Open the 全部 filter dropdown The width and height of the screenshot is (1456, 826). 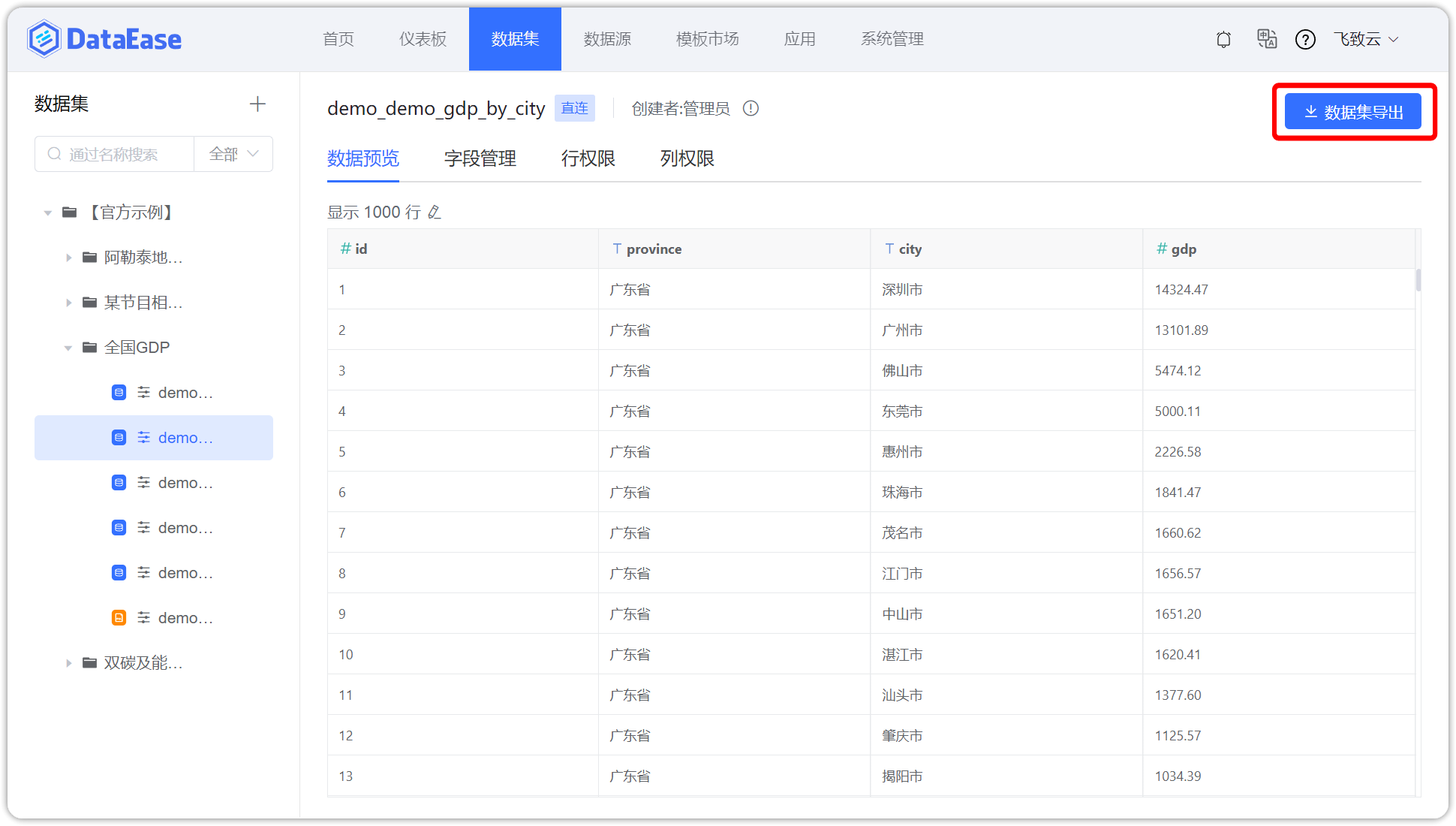[x=233, y=154]
